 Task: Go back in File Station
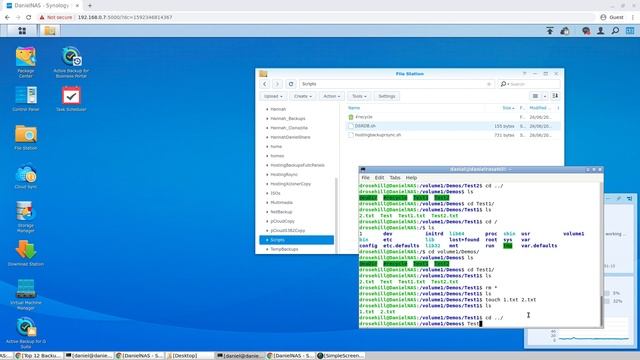[x=265, y=84]
